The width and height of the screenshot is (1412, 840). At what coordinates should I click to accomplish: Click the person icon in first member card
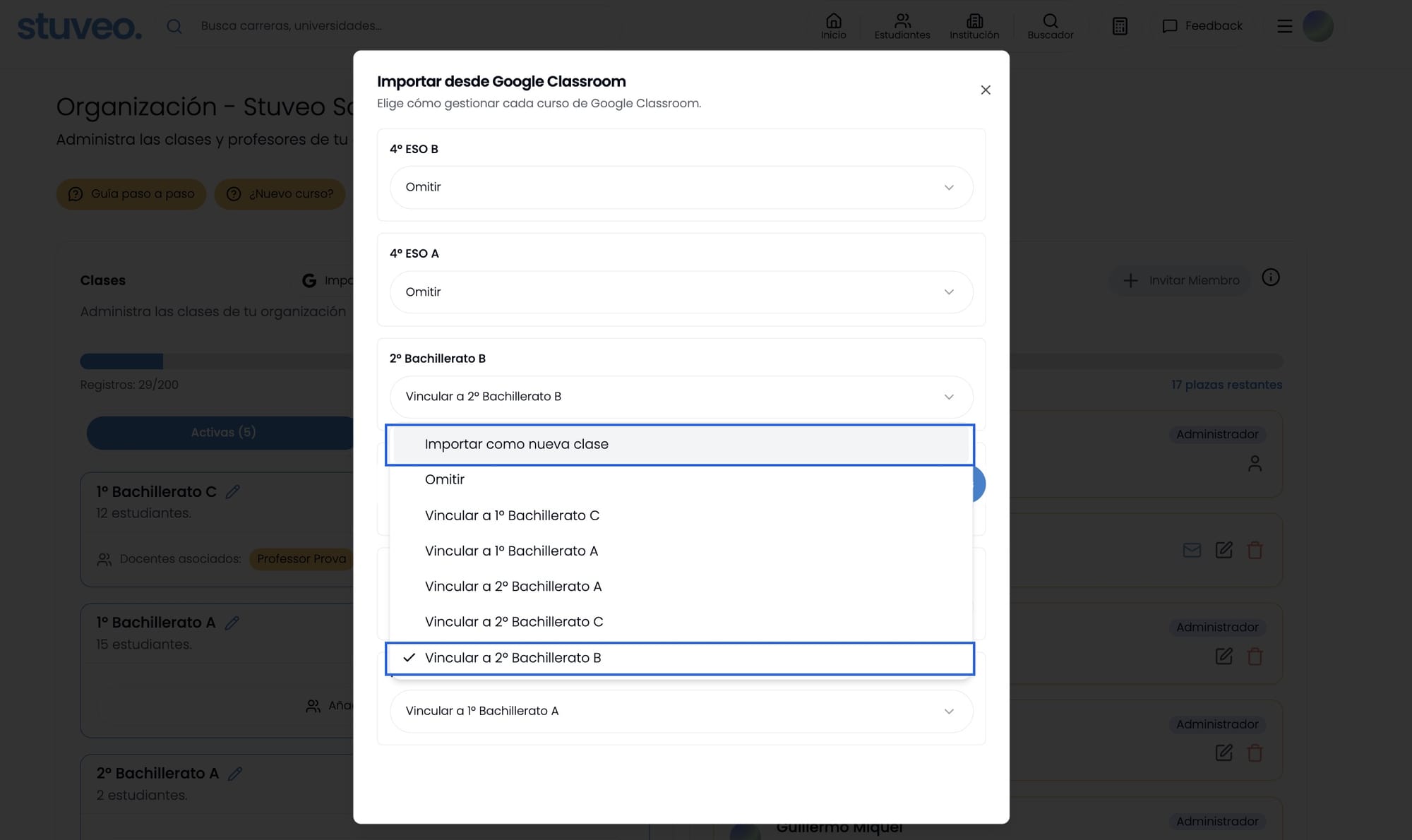(x=1255, y=464)
